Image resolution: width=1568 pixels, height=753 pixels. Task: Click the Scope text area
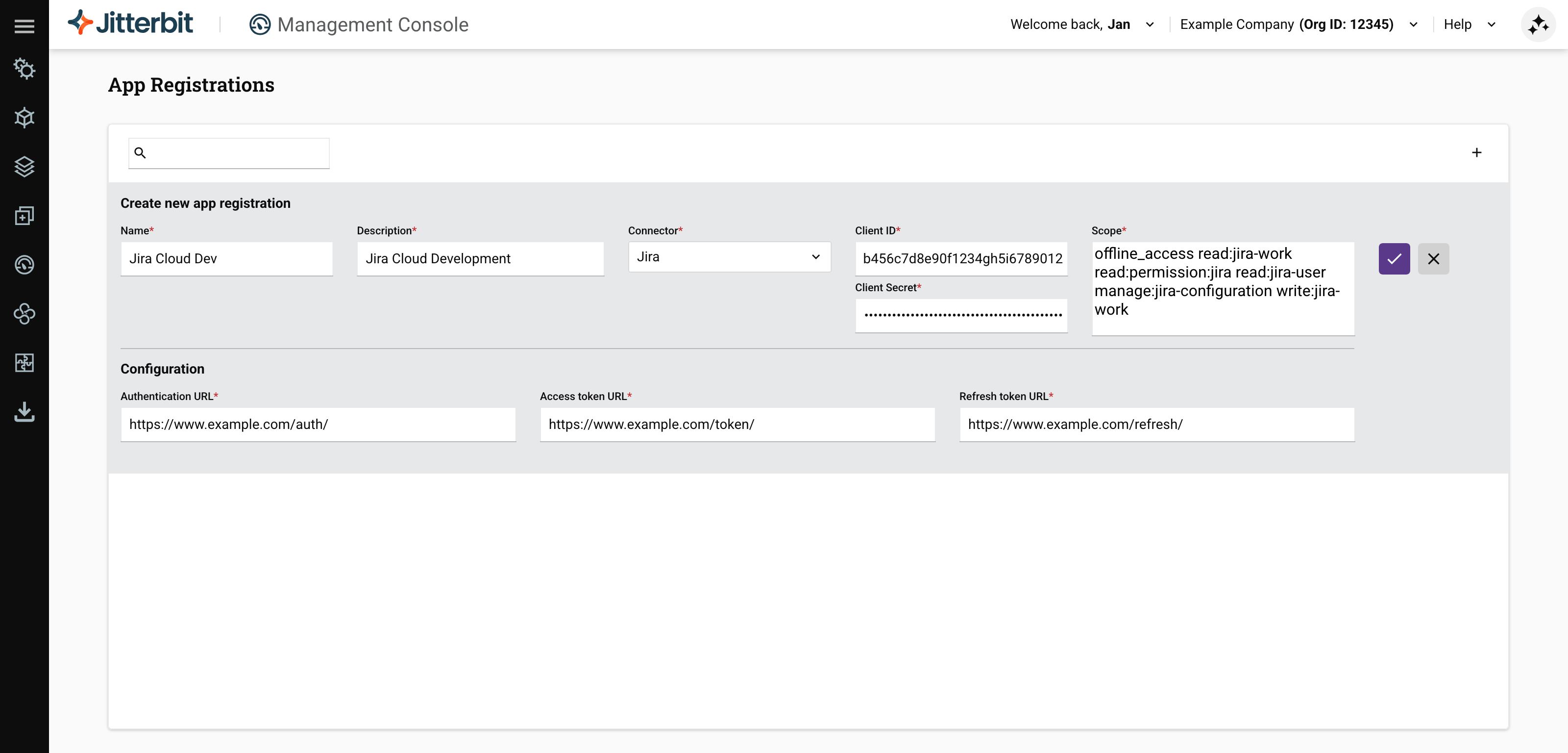pyautogui.click(x=1222, y=288)
